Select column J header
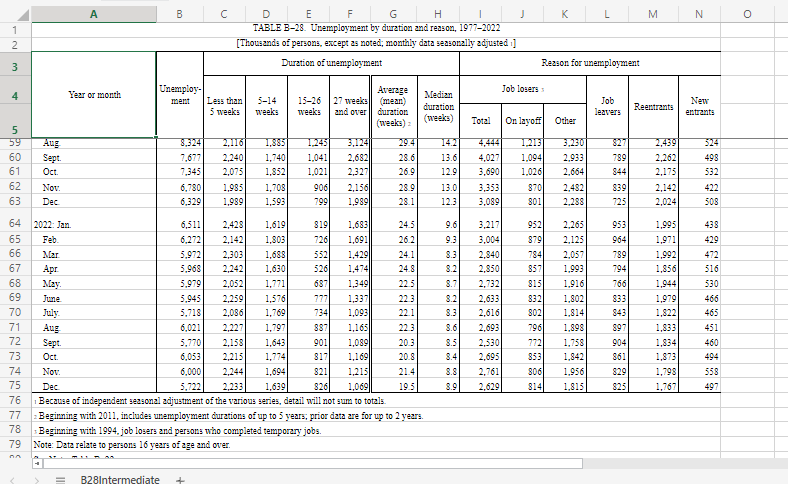Viewport: 788px width, 484px height. click(523, 15)
